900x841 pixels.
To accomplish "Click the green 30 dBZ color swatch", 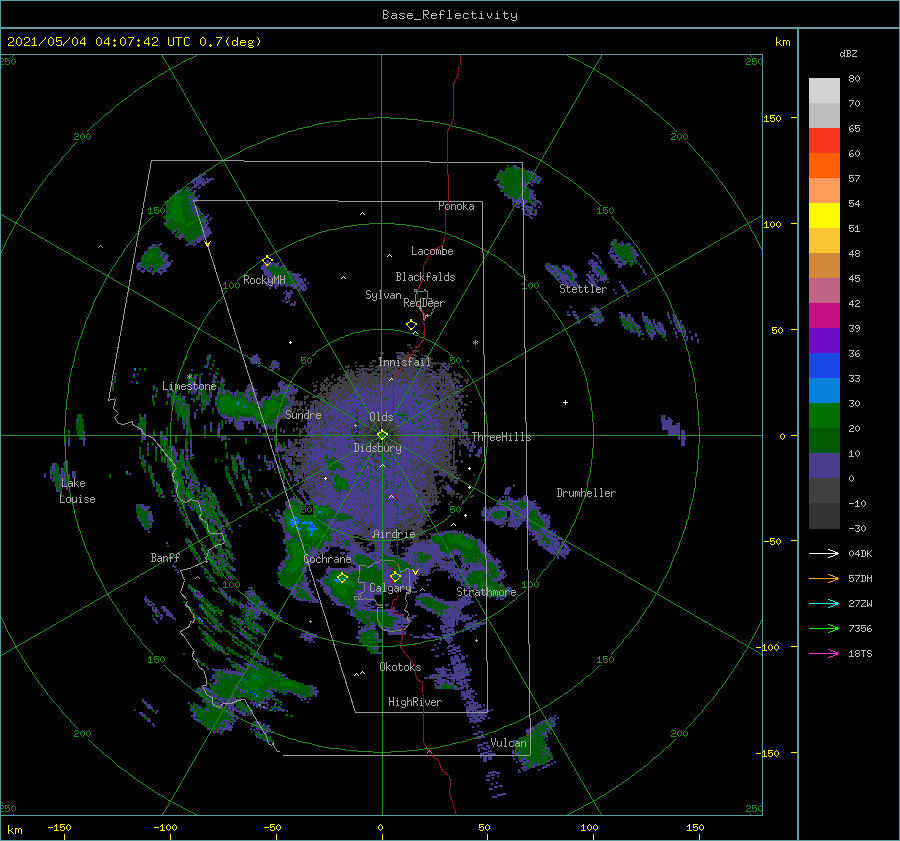I will coord(824,416).
